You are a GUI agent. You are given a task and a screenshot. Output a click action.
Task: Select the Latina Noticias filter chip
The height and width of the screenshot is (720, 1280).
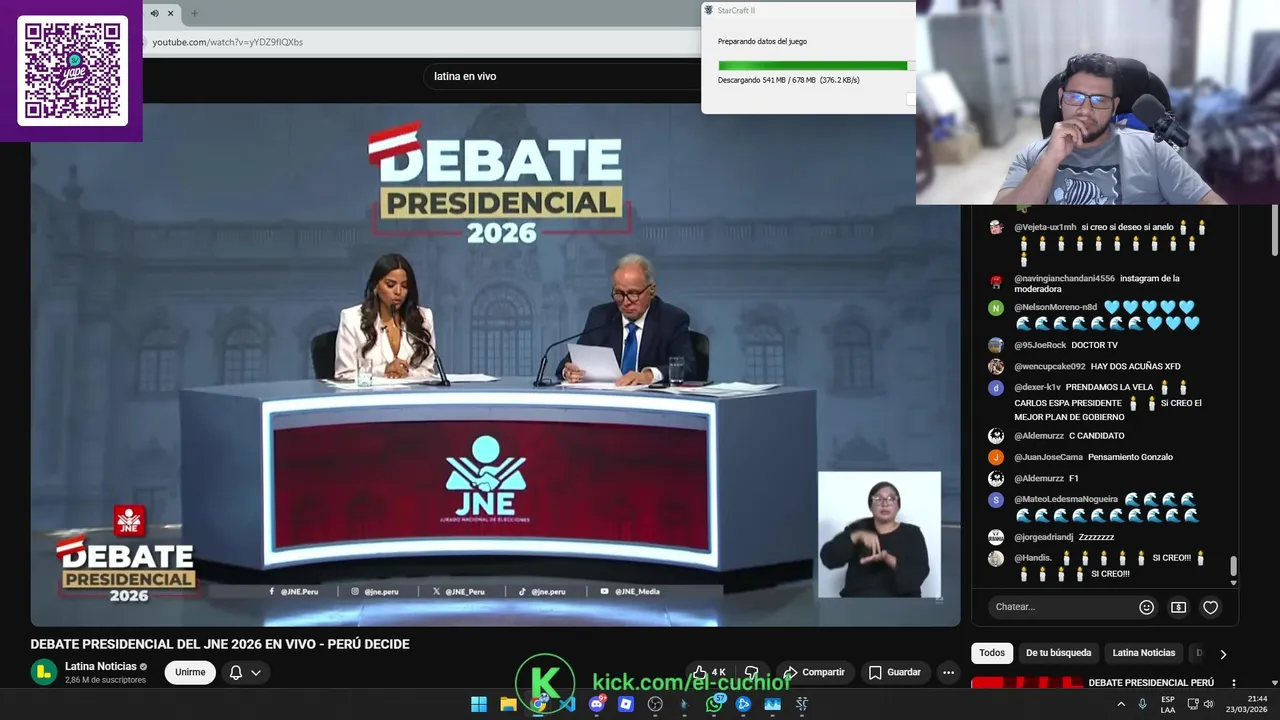coord(1144,653)
